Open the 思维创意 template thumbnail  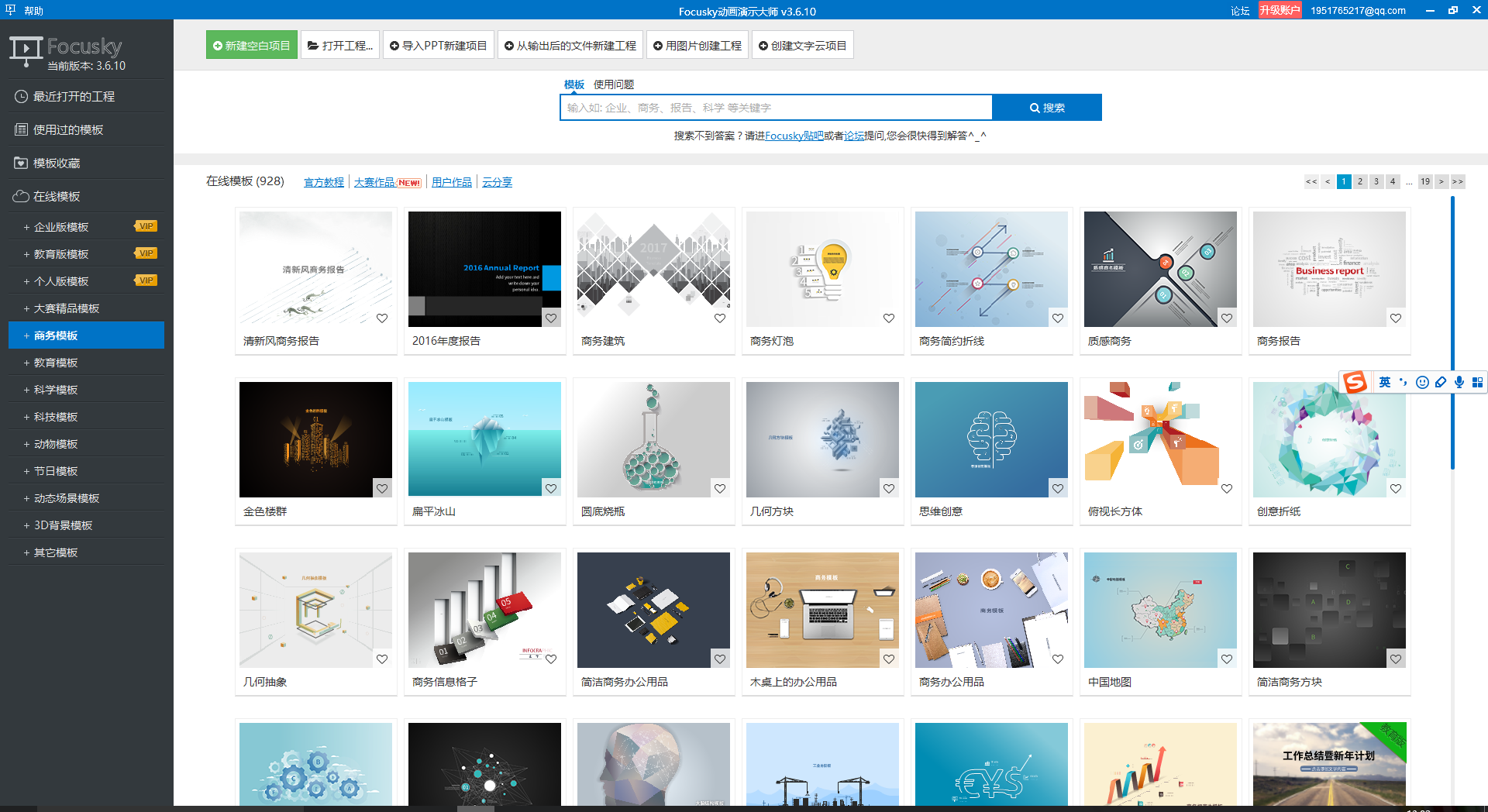pos(991,439)
